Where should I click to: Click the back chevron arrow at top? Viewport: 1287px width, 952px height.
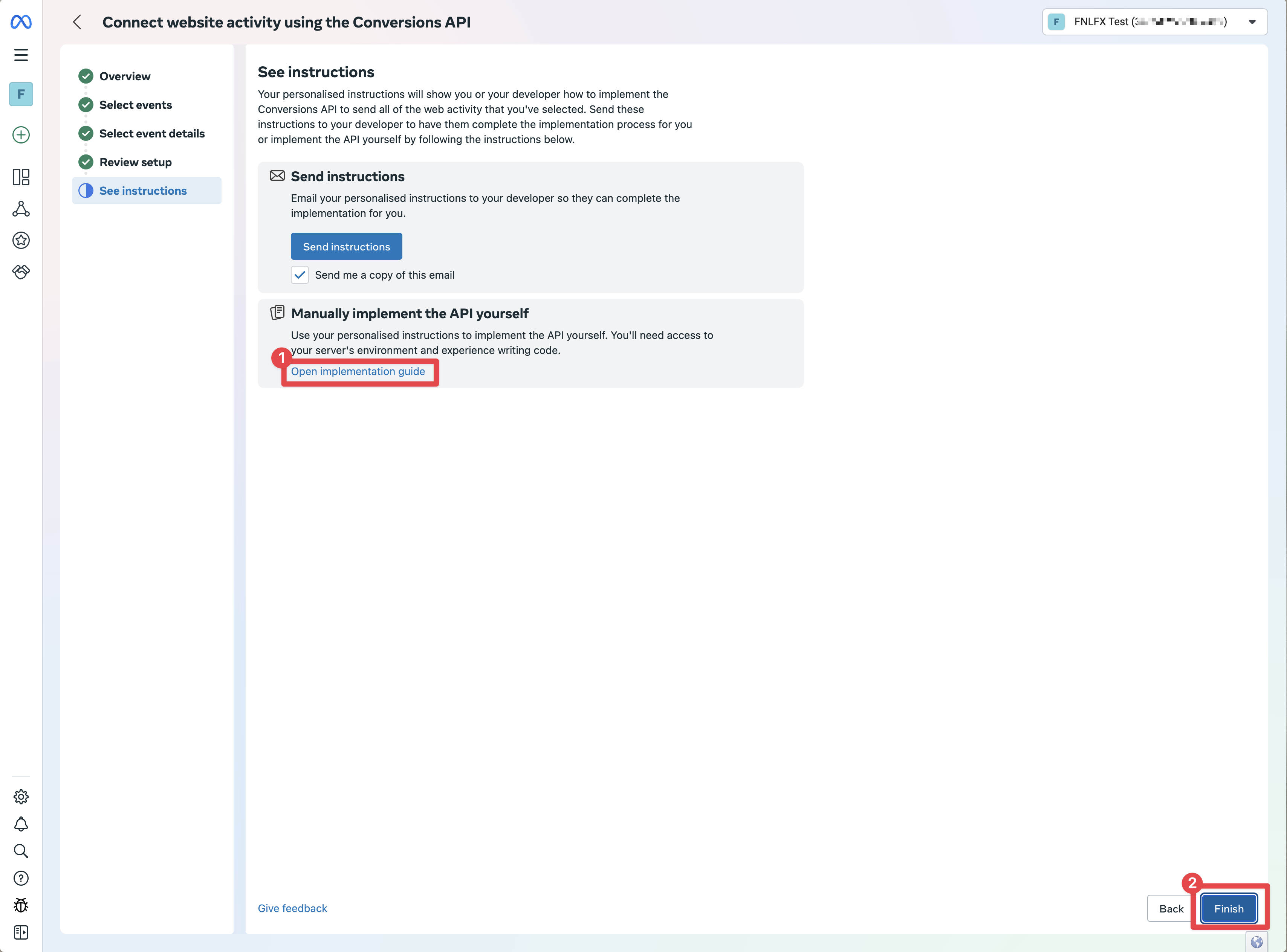point(77,22)
